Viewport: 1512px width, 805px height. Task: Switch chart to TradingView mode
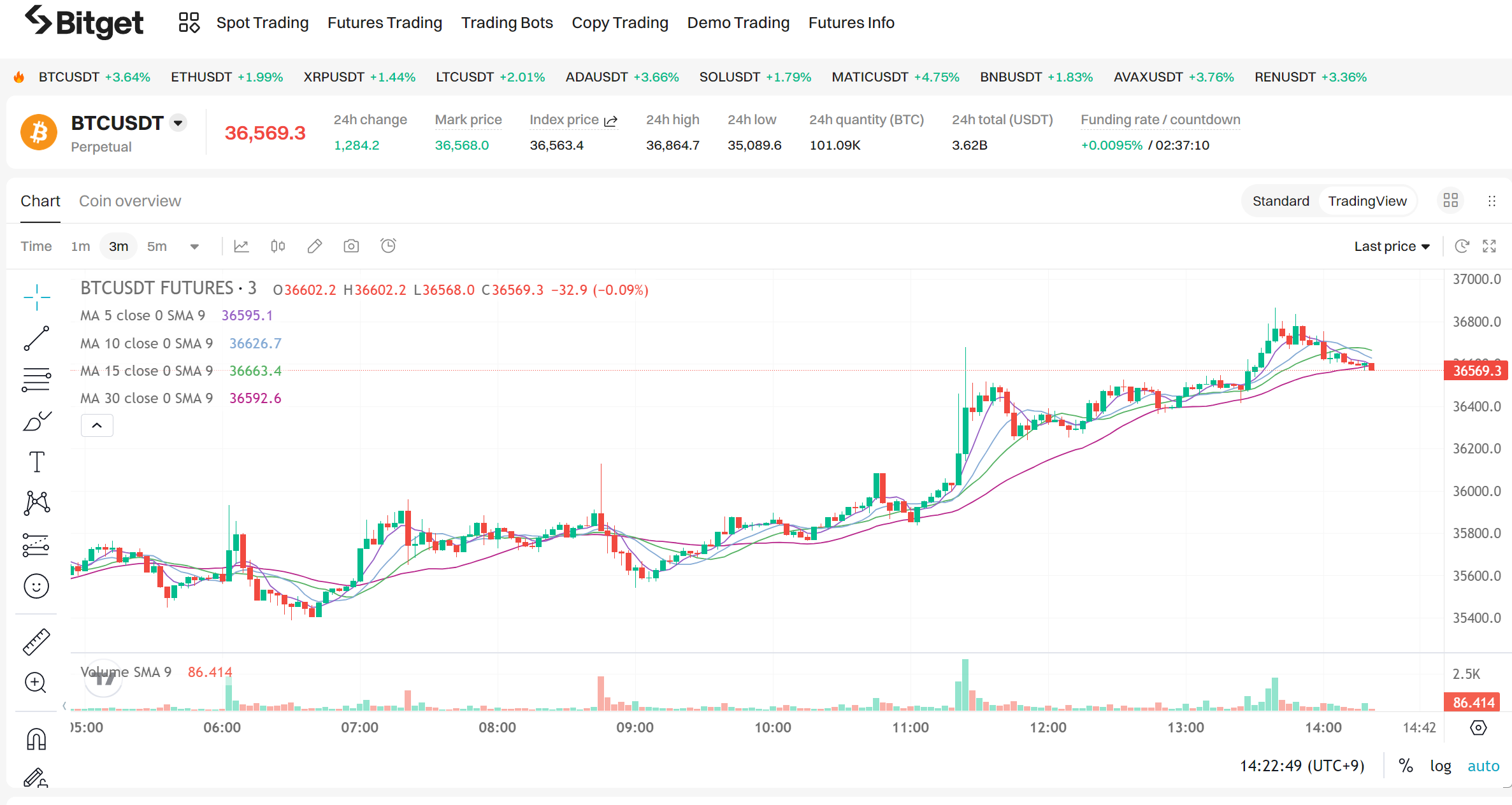[1367, 201]
